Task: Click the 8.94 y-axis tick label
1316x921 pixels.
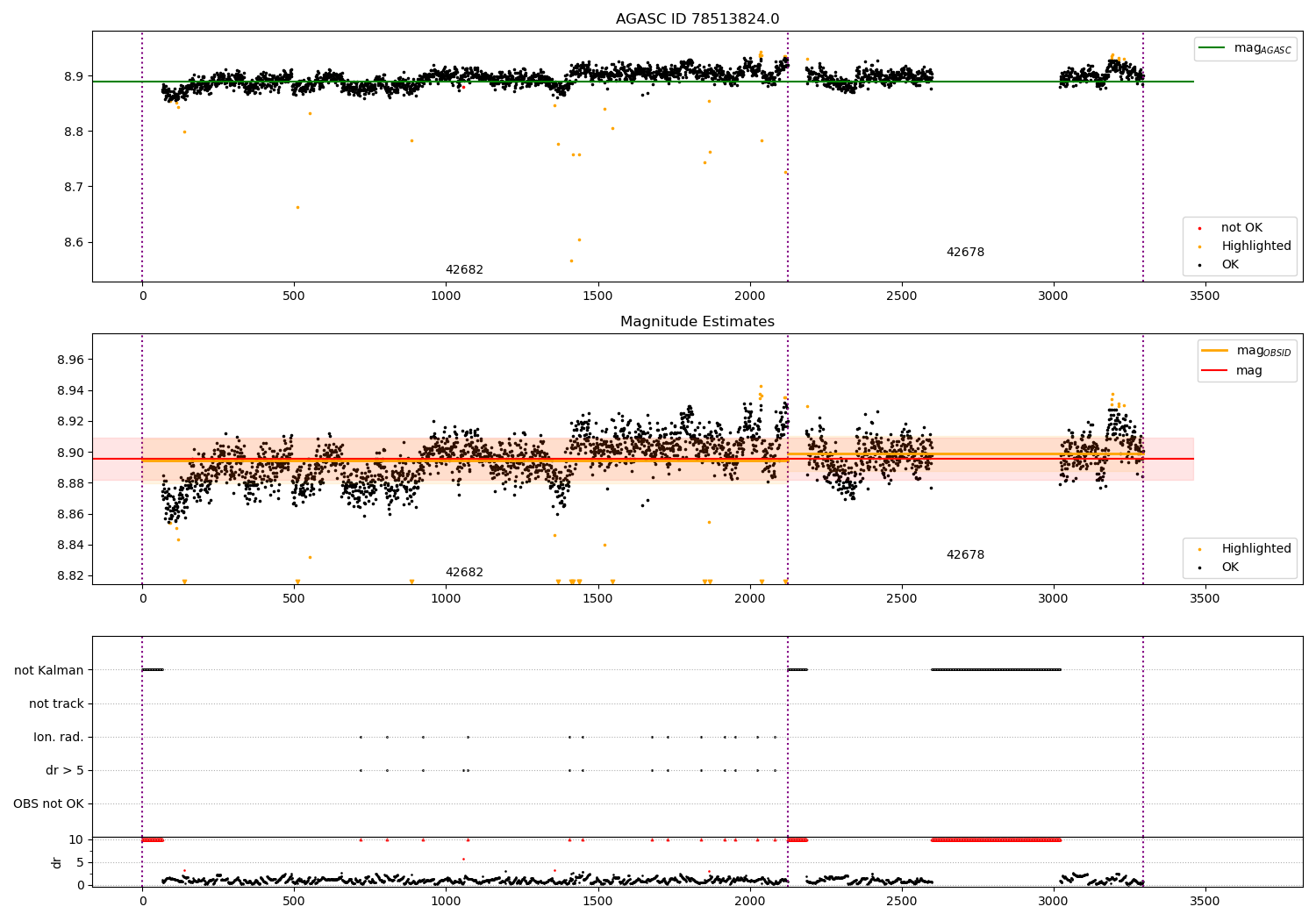Action: [x=71, y=391]
